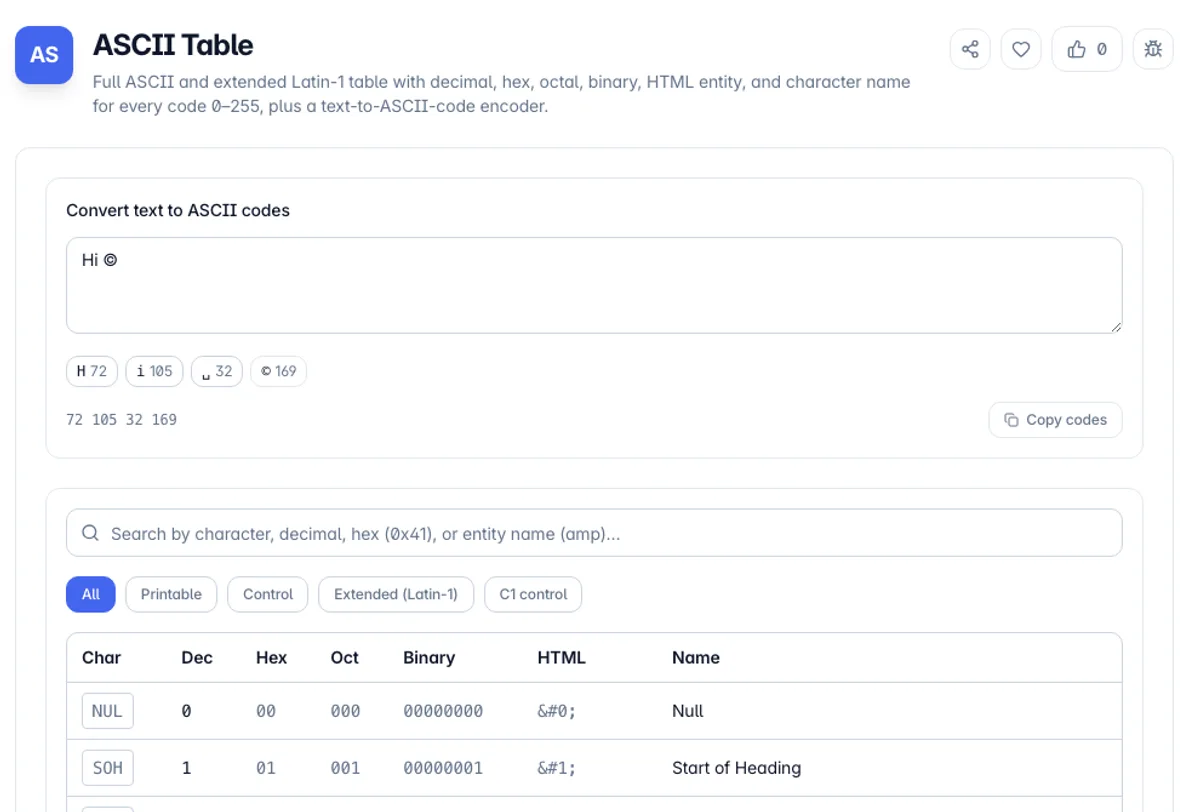
Task: Copy codes with the Copy codes button
Action: (x=1055, y=420)
